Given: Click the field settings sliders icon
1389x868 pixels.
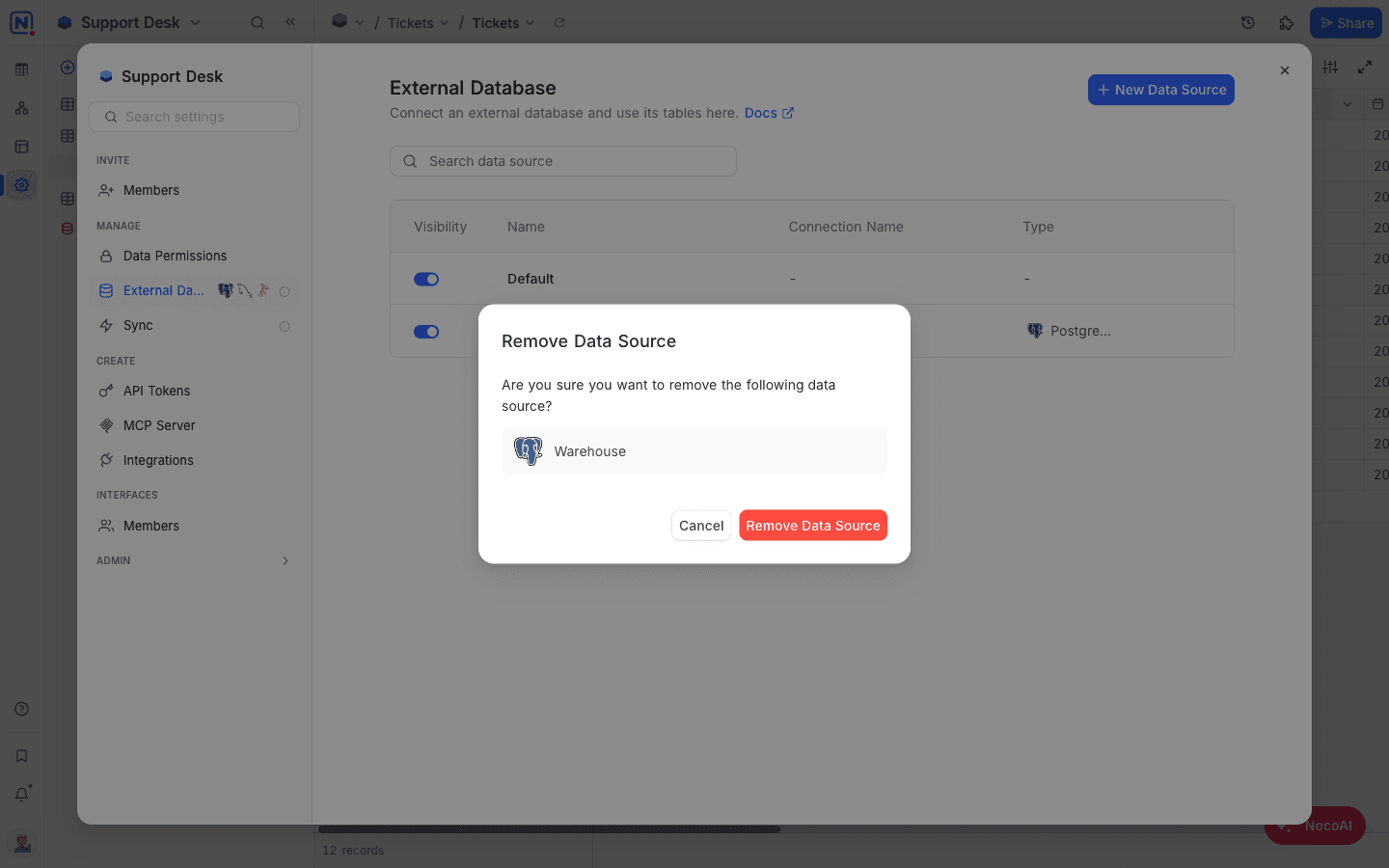Looking at the screenshot, I should (1330, 67).
